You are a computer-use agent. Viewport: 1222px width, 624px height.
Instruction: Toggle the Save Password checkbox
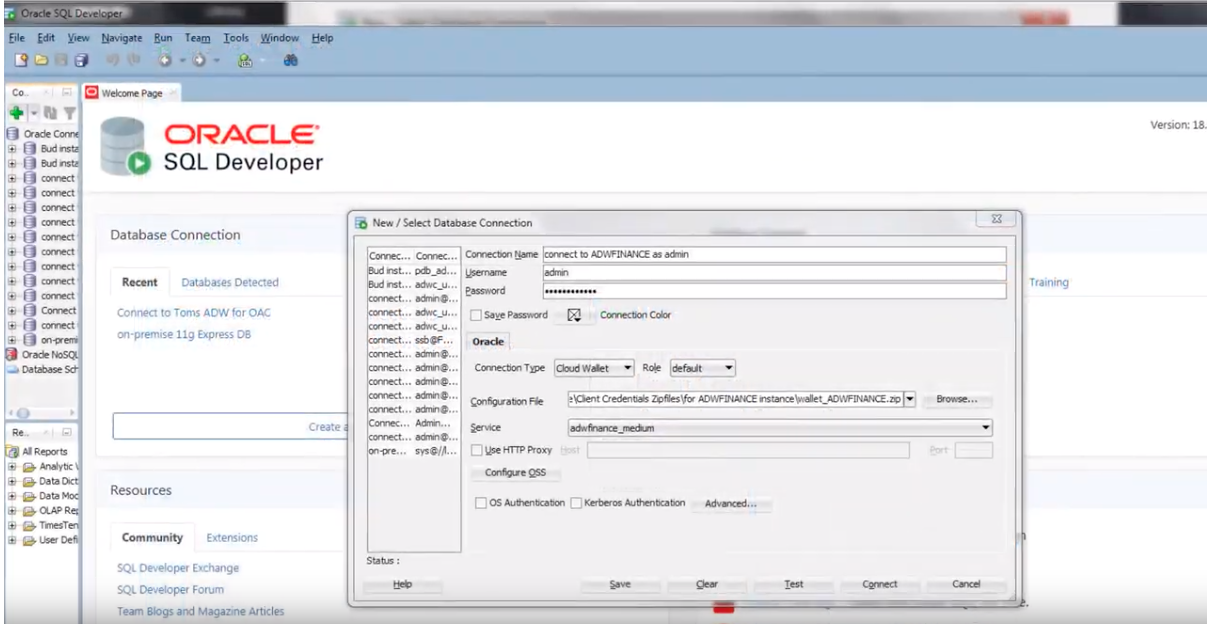click(476, 314)
